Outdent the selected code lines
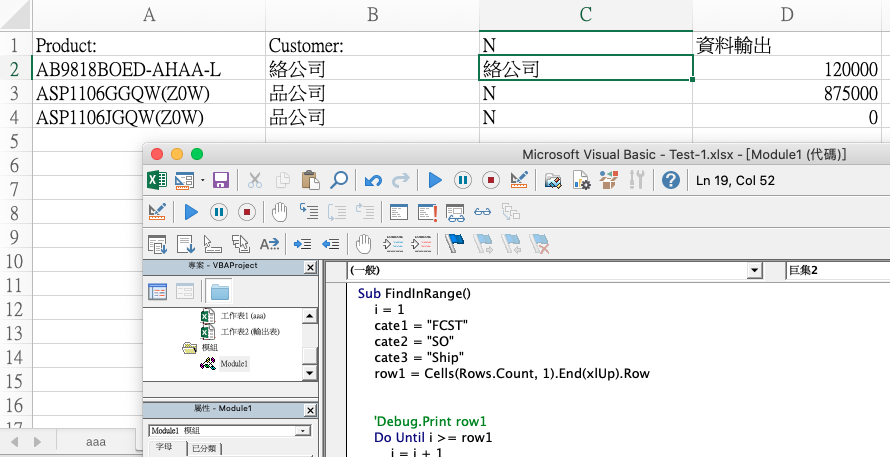The image size is (890, 457). 330,244
